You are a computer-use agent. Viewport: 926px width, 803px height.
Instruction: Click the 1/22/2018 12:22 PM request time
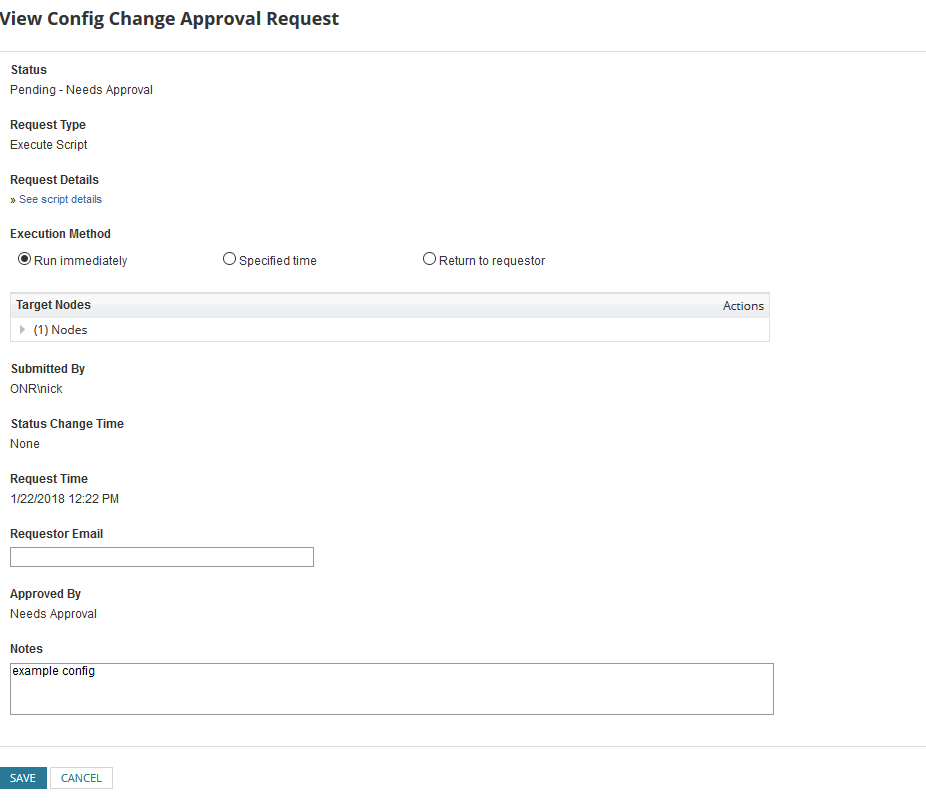(64, 499)
